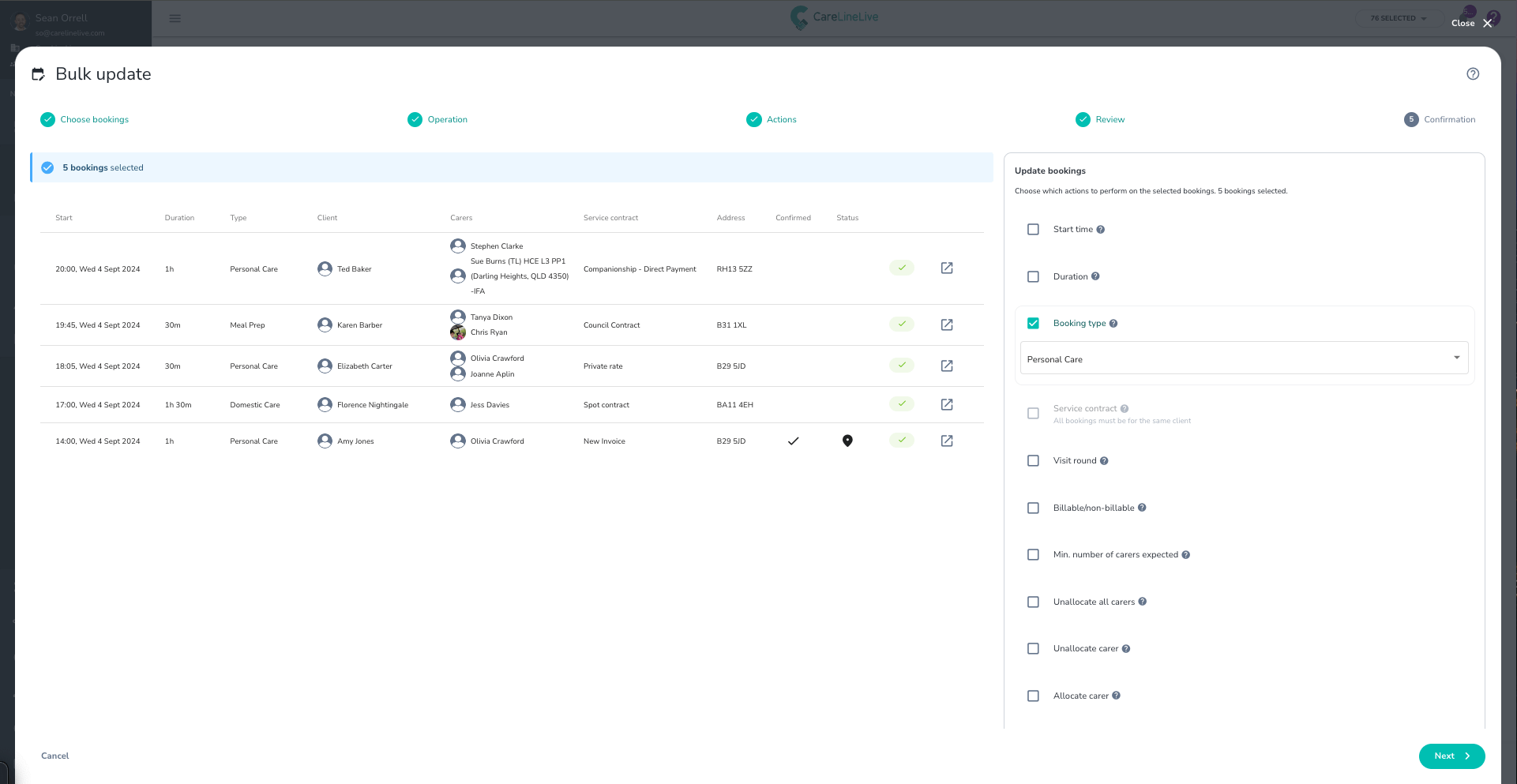Click green tick badge on Florence Nightingale row
Screen dimensions: 1517x784
click(901, 404)
